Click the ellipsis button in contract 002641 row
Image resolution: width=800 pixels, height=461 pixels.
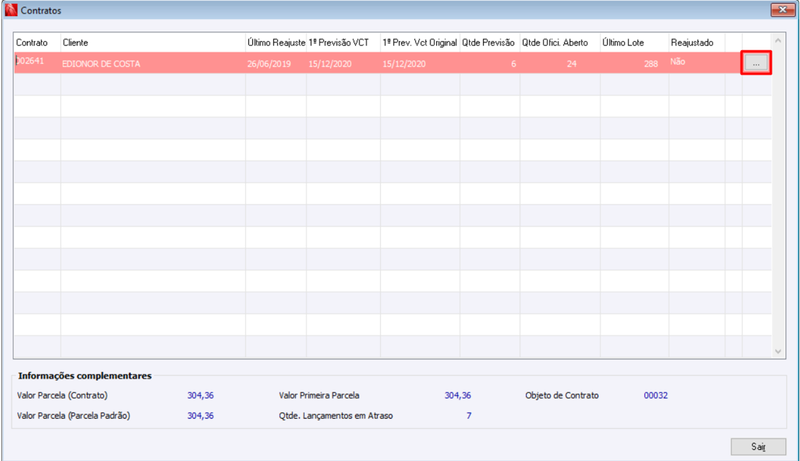[x=756, y=63]
